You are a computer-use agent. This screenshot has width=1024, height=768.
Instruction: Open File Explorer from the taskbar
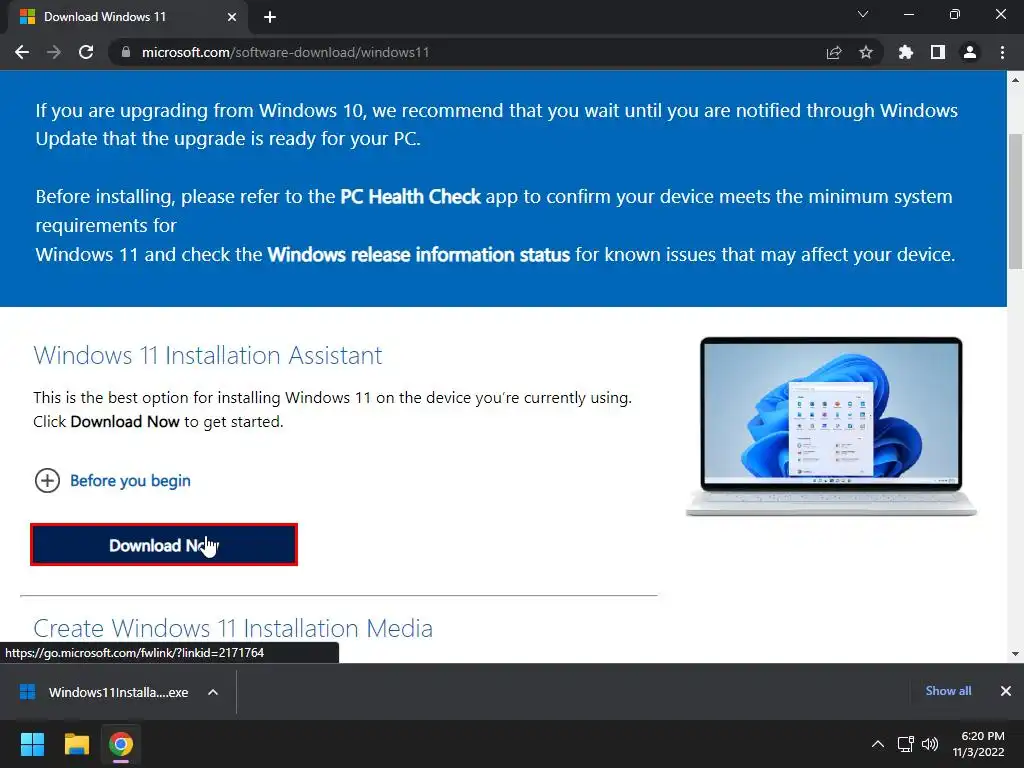tap(76, 744)
